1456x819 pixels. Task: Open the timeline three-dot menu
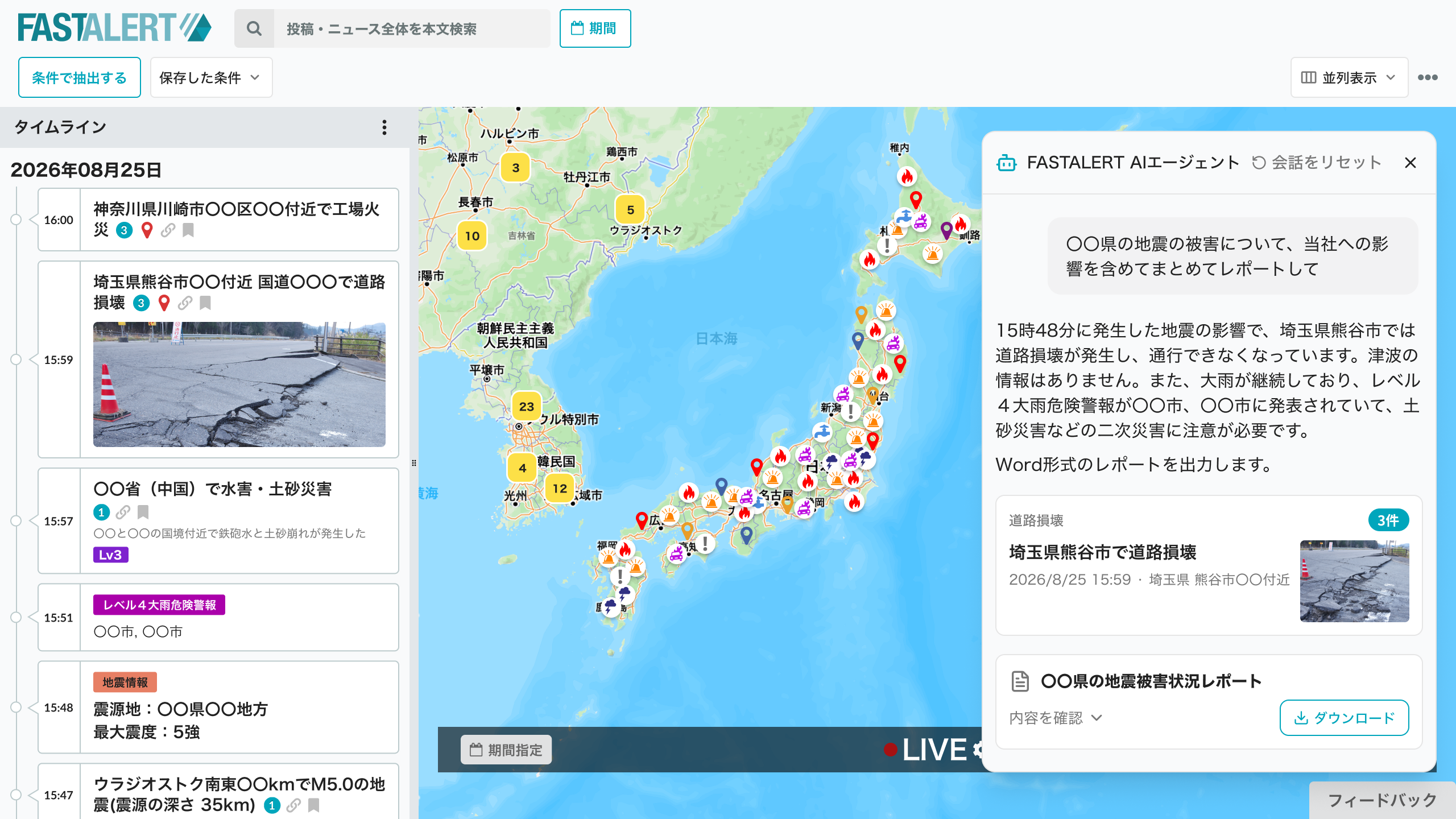click(x=384, y=127)
